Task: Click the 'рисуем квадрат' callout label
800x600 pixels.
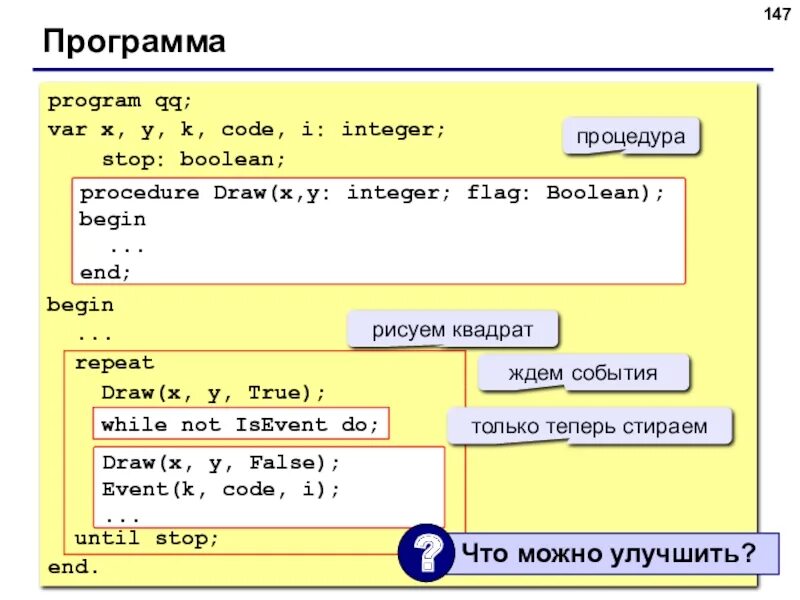Action: click(x=453, y=330)
